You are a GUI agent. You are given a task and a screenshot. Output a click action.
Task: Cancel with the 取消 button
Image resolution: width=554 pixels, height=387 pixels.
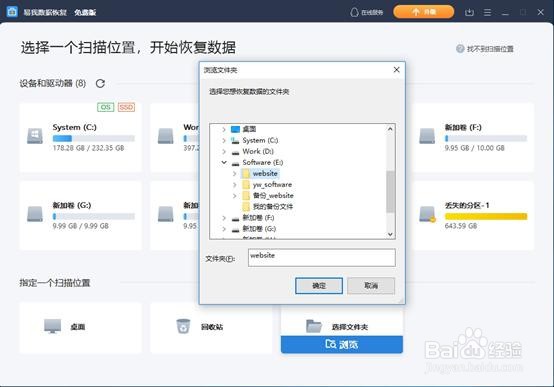[371, 286]
